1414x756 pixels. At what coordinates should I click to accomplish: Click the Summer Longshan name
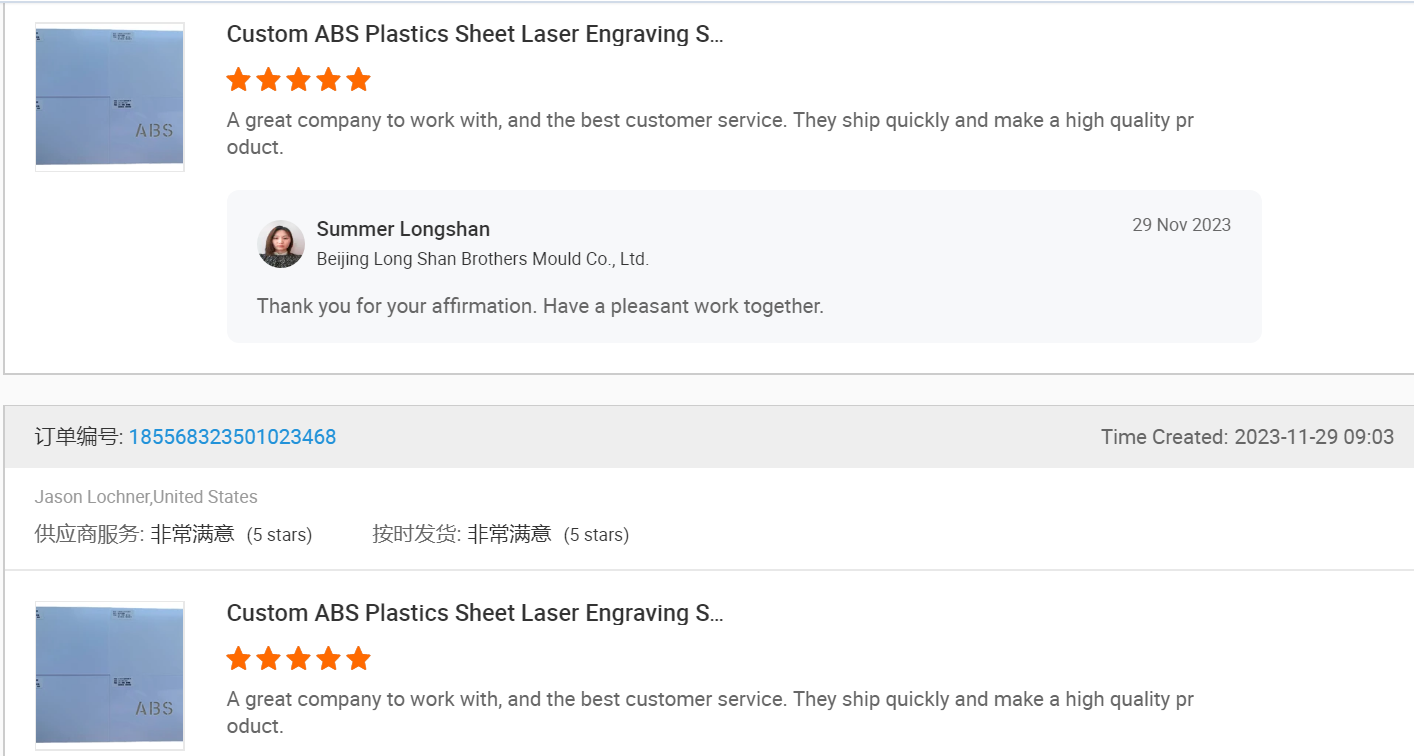click(x=403, y=229)
